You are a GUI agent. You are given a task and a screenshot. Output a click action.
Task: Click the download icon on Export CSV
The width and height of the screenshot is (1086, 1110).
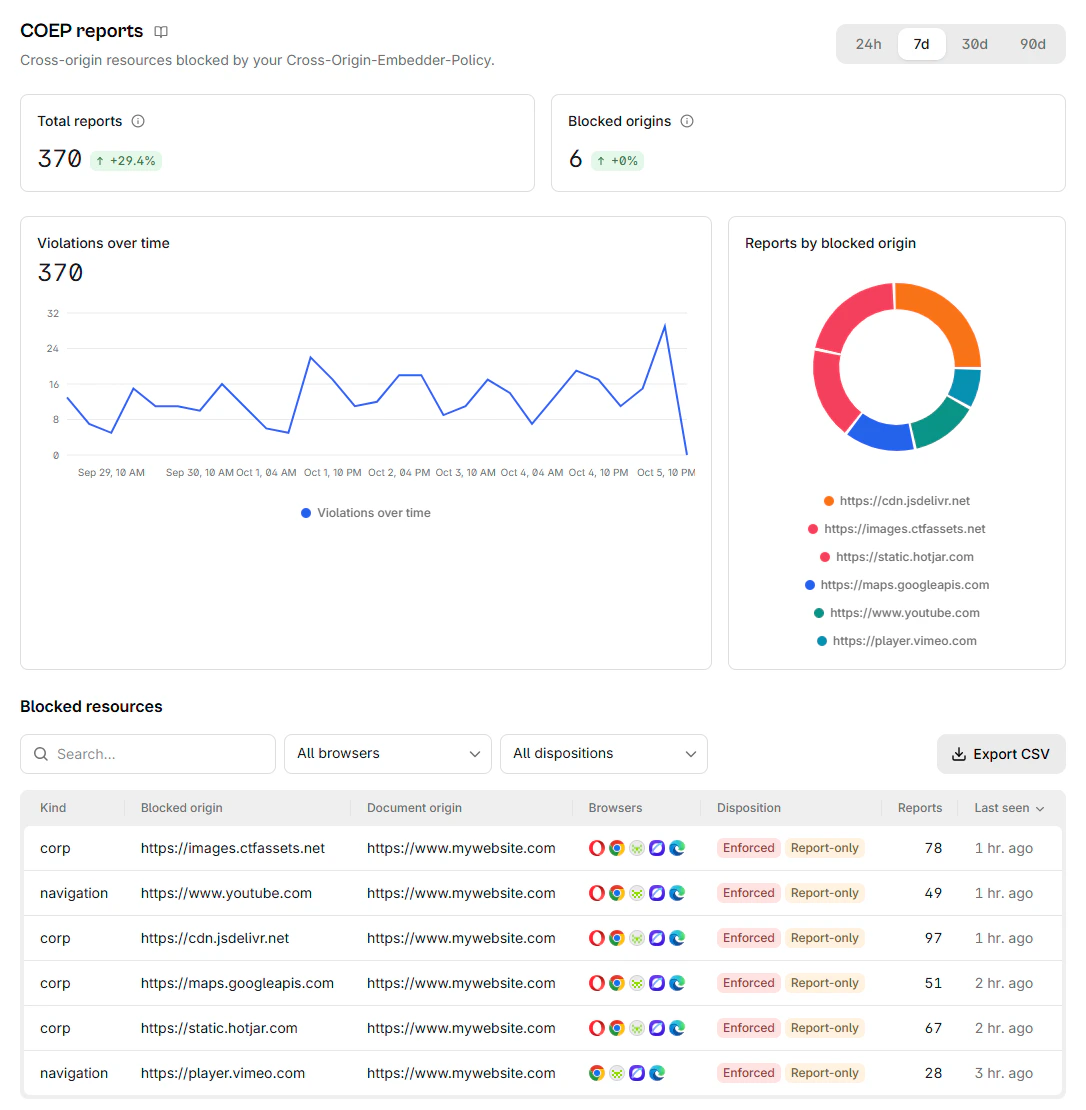(x=959, y=754)
